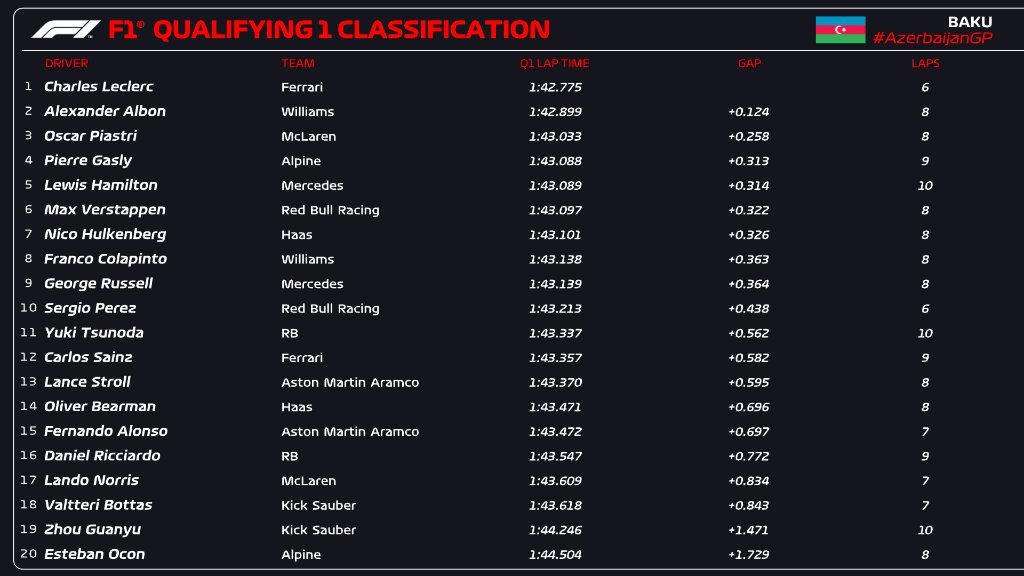1024x576 pixels.
Task: Click Oscar Piastri's name
Action: coord(90,136)
